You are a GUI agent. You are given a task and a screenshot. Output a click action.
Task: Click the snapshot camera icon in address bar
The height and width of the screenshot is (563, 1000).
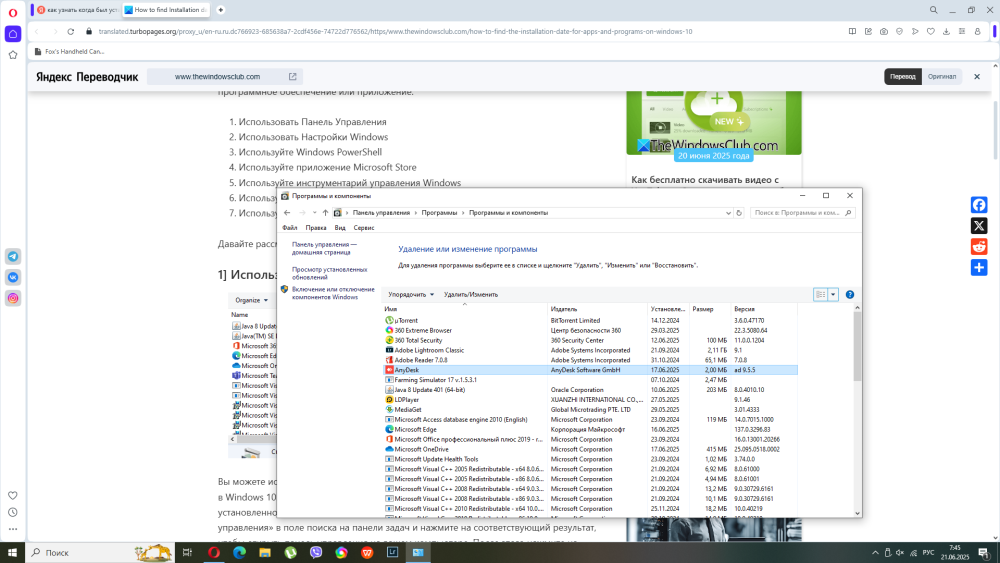pos(884,31)
